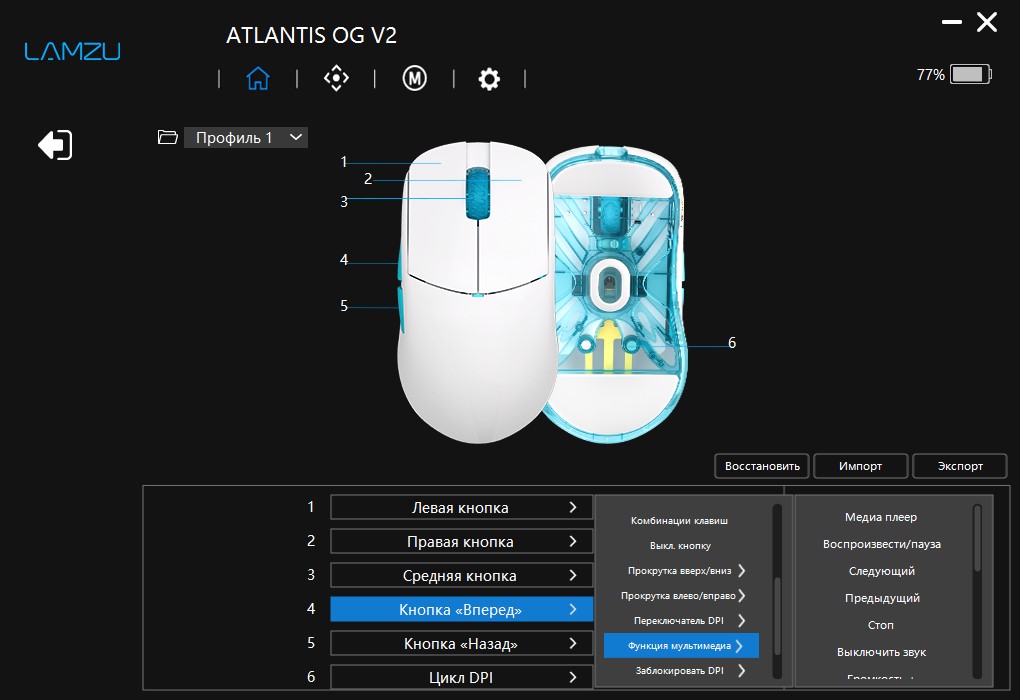1020x700 pixels.
Task: Select Предыдущий media option
Action: pyautogui.click(x=882, y=598)
